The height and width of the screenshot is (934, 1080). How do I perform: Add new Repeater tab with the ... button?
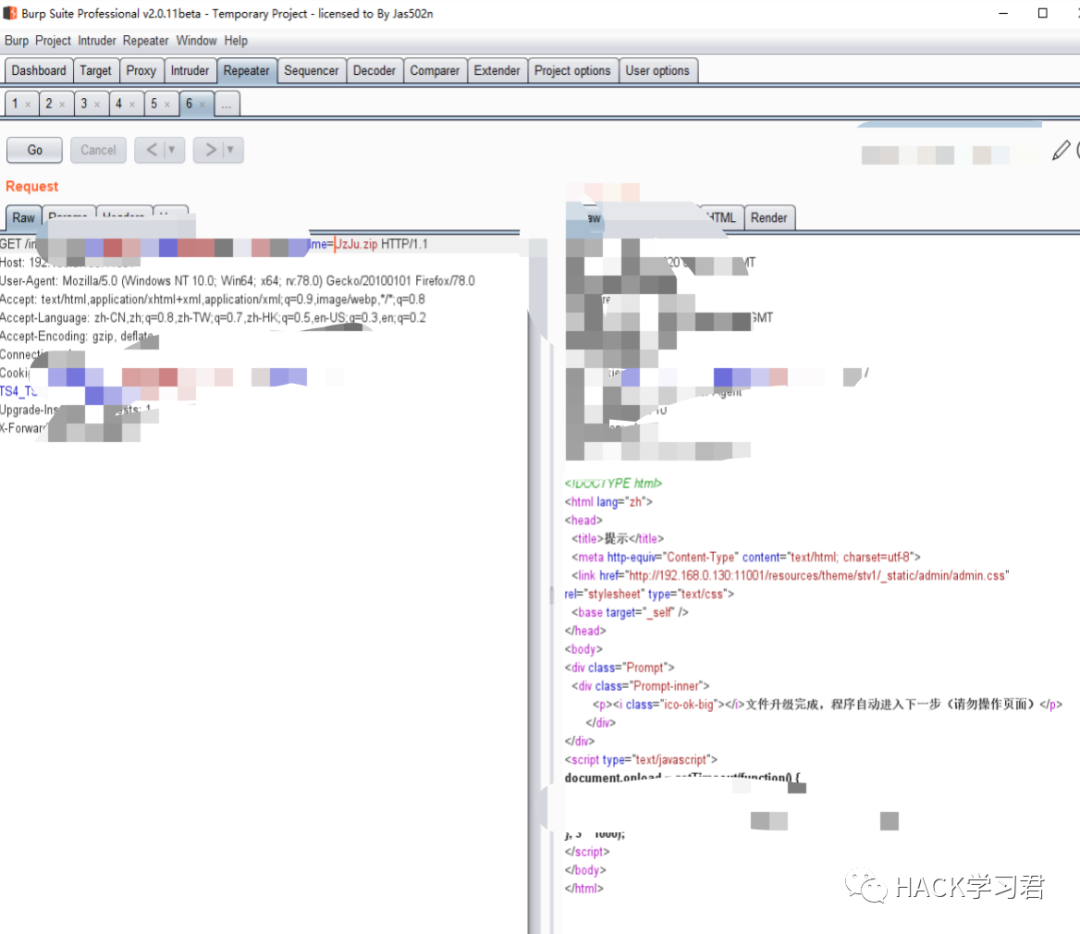pyautogui.click(x=227, y=104)
